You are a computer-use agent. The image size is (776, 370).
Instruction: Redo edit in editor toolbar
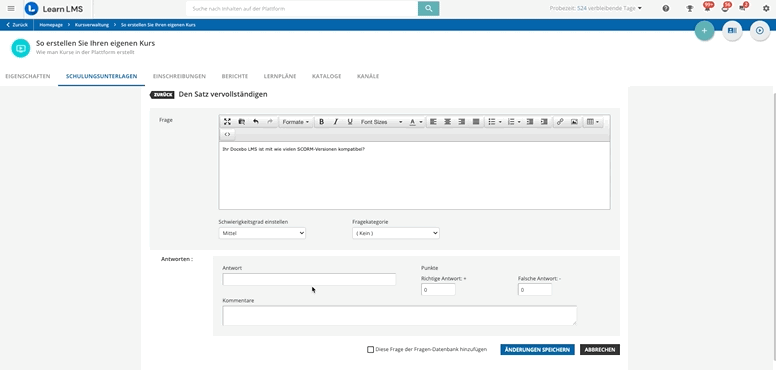pos(270,122)
